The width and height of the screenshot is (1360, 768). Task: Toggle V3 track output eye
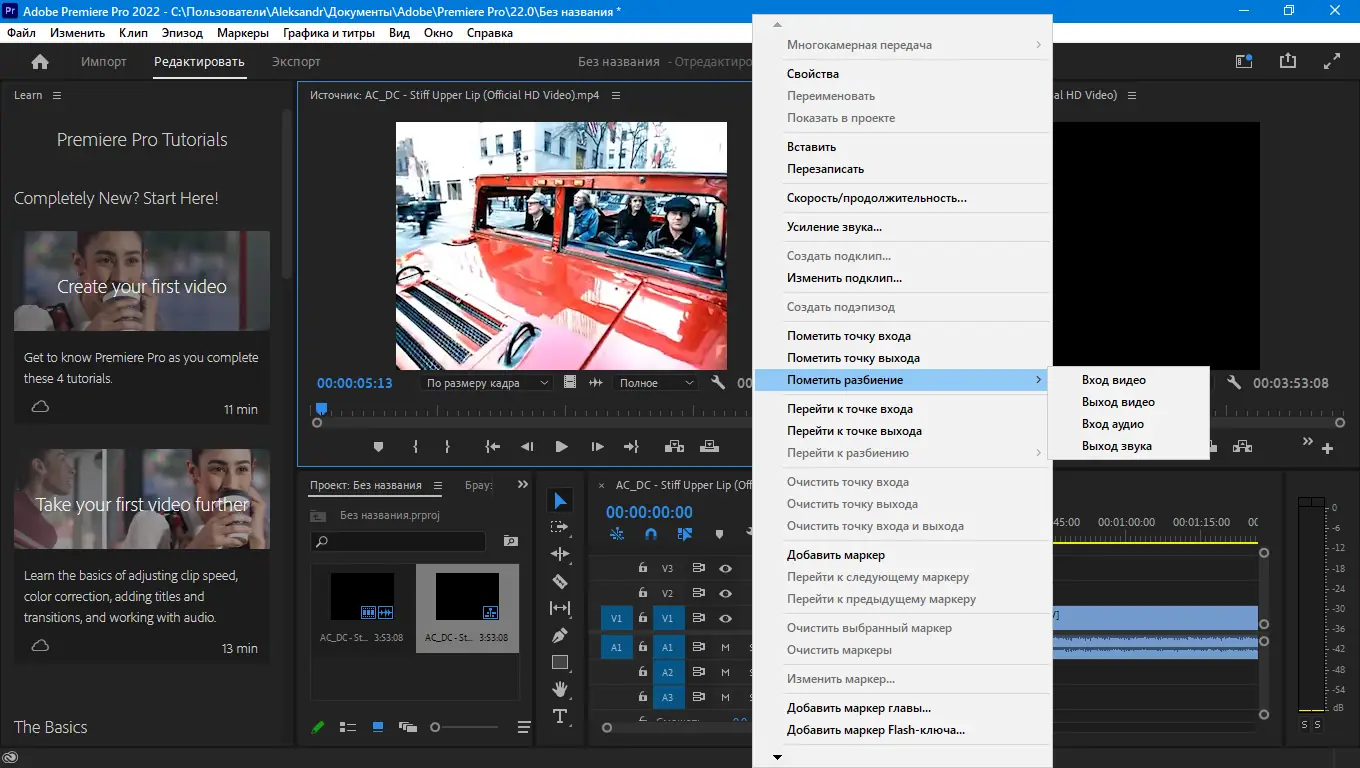pyautogui.click(x=726, y=568)
